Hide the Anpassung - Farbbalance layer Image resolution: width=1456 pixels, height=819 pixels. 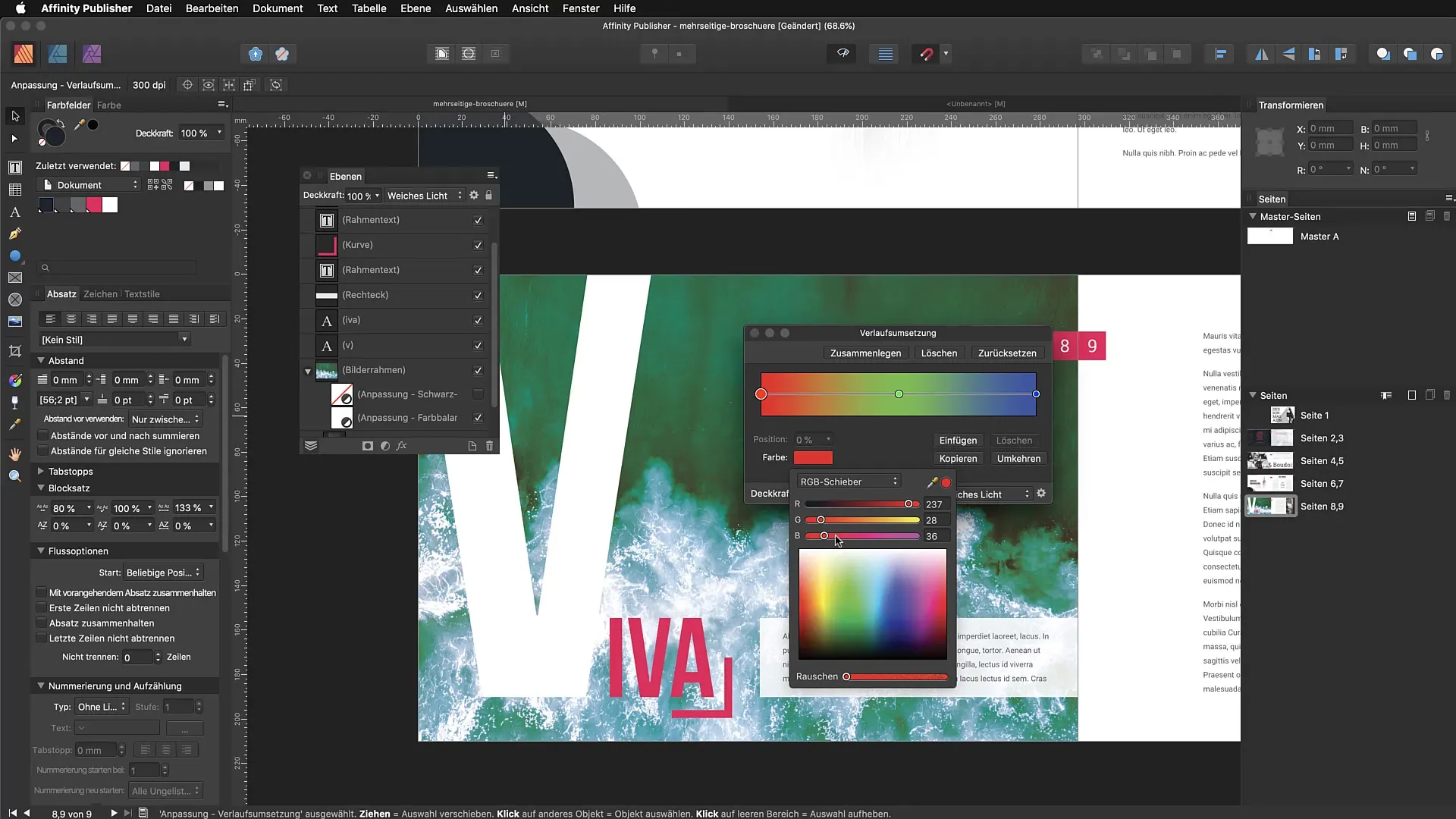coord(478,418)
